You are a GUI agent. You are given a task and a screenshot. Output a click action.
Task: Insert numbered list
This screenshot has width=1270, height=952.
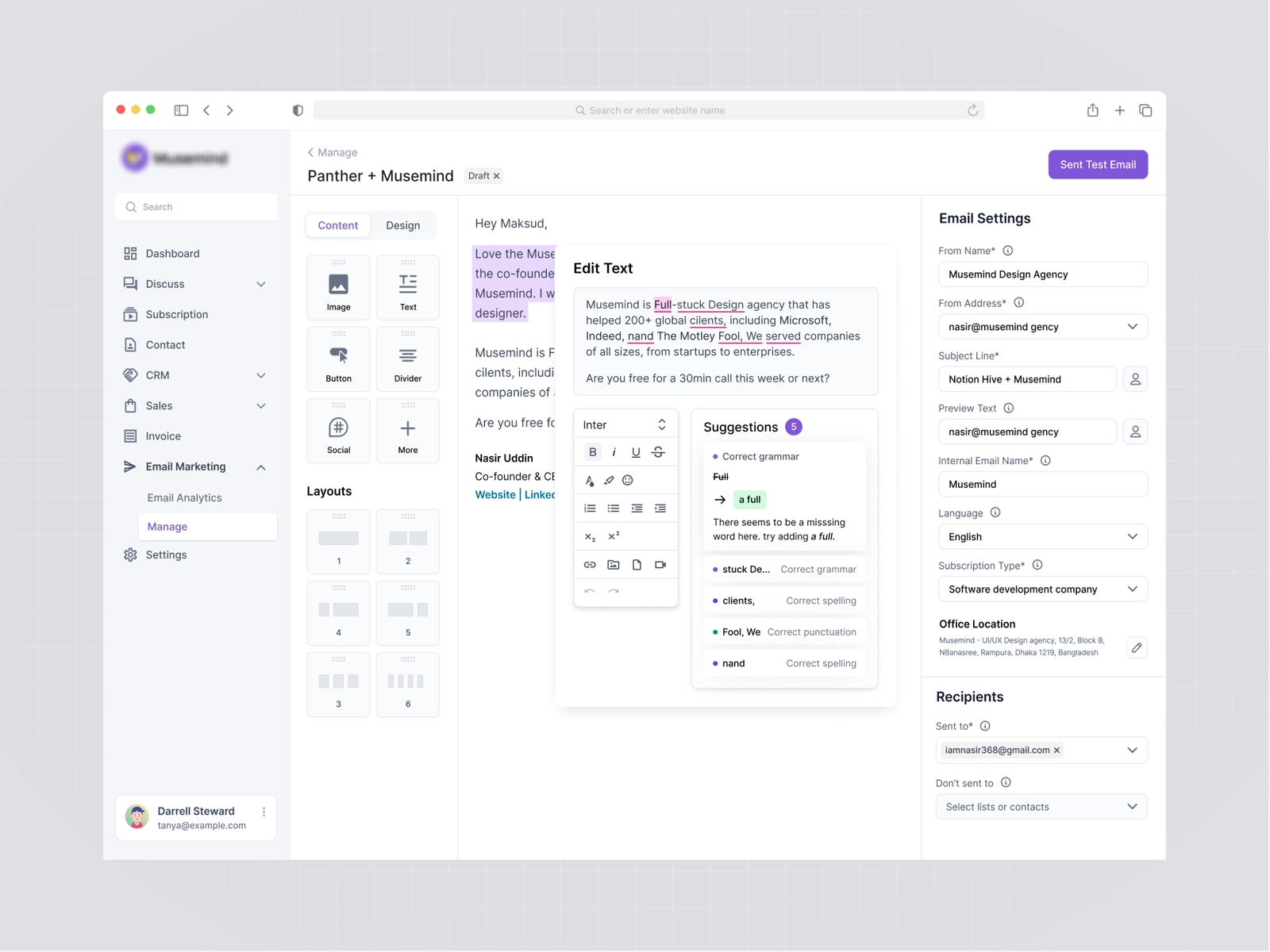[590, 509]
